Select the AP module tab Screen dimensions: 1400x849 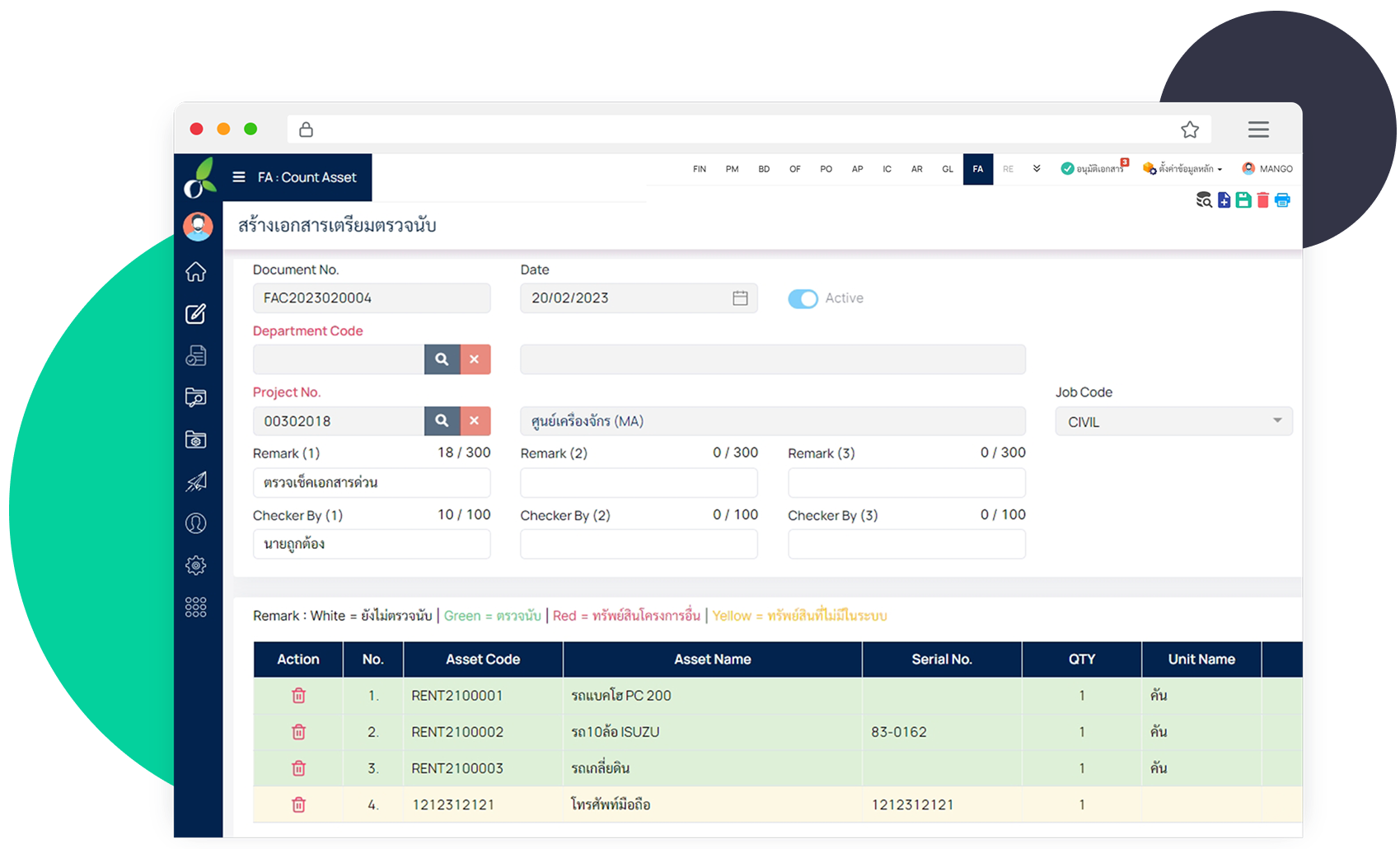[857, 169]
